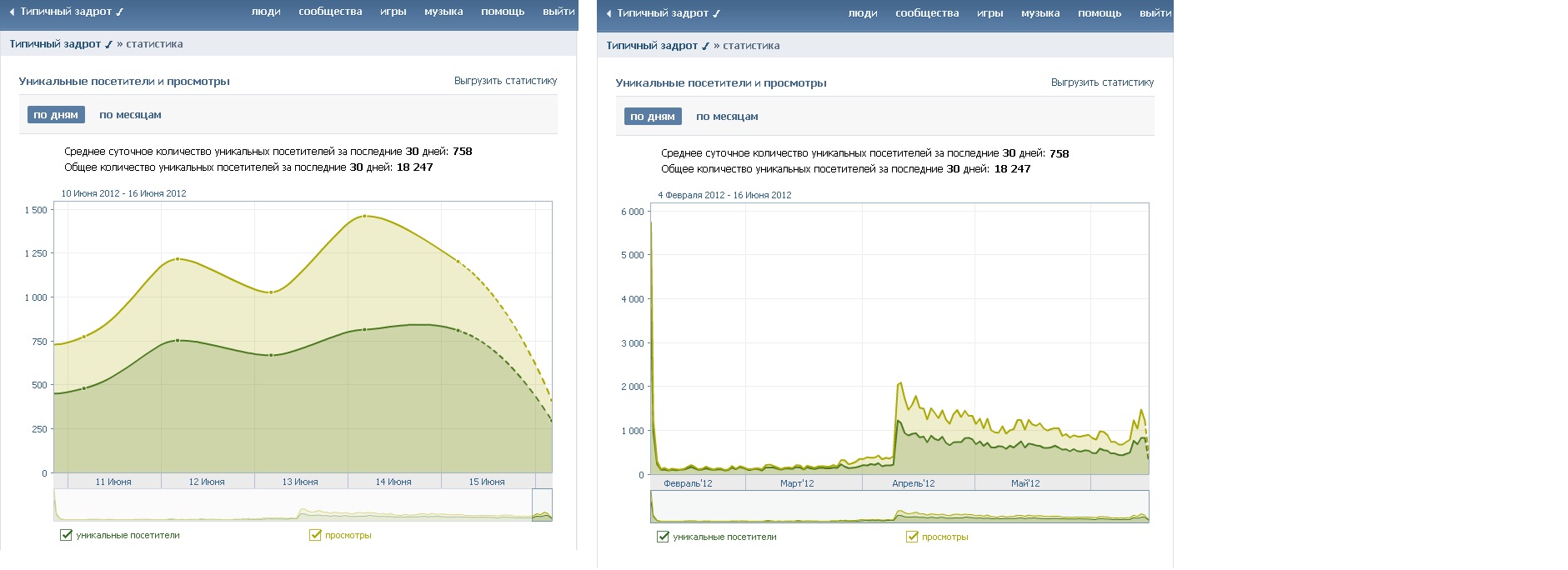Click the "13 Июня" axis label

coord(300,482)
